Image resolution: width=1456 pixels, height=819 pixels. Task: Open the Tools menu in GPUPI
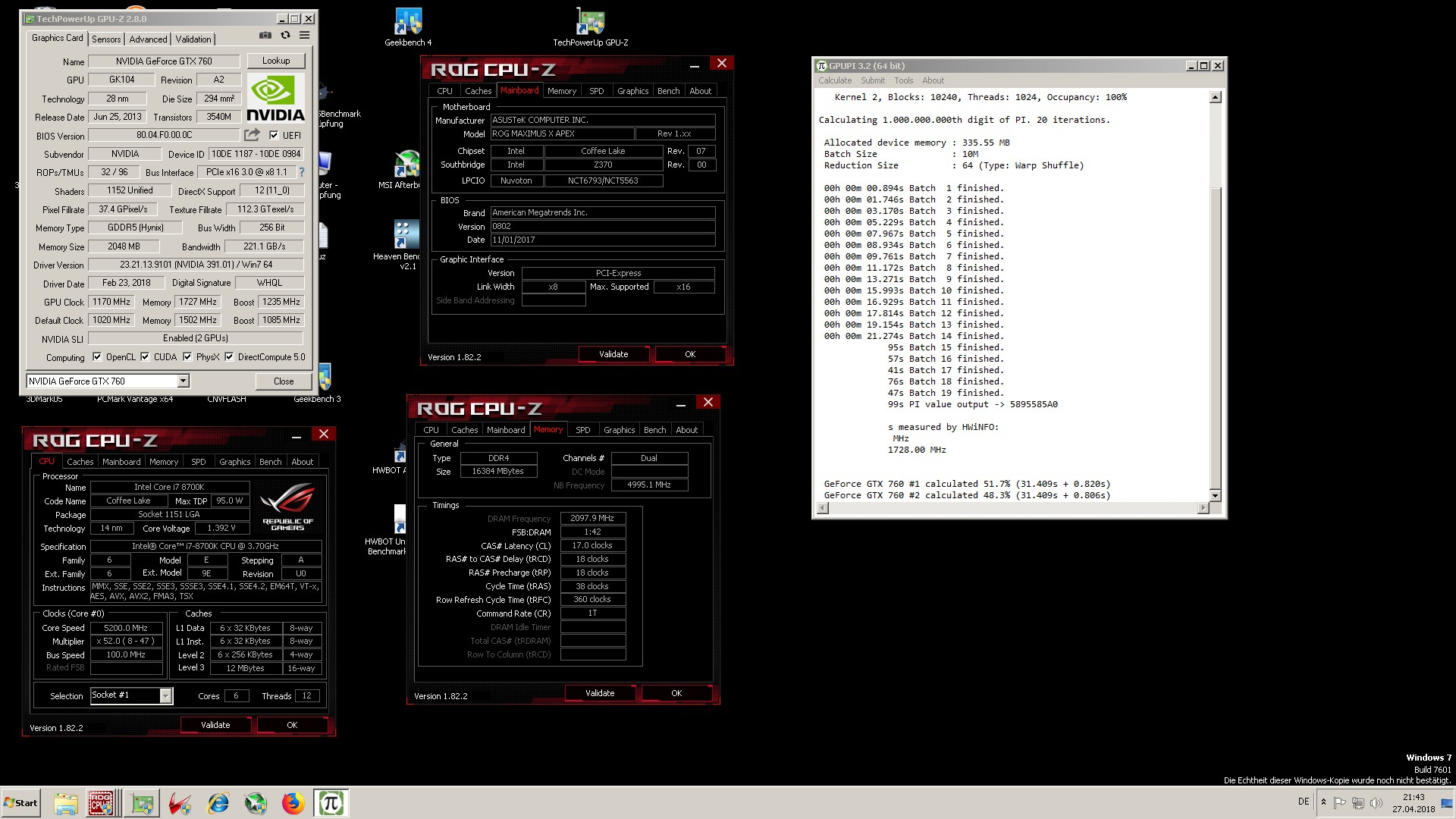[903, 80]
